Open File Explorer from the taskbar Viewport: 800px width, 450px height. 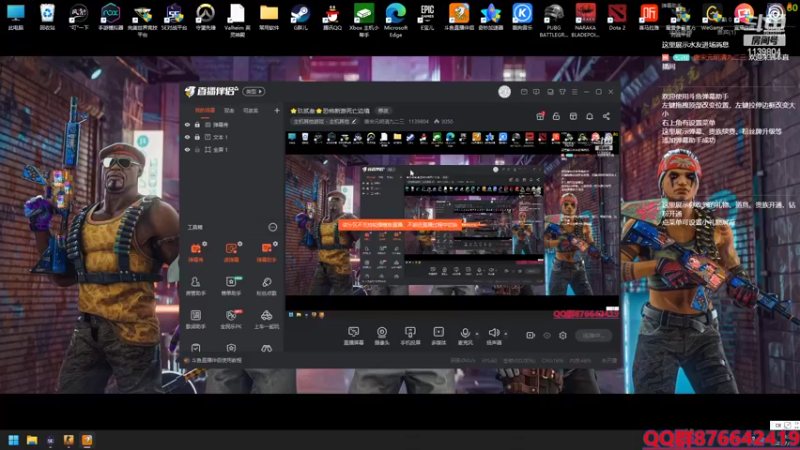point(32,440)
